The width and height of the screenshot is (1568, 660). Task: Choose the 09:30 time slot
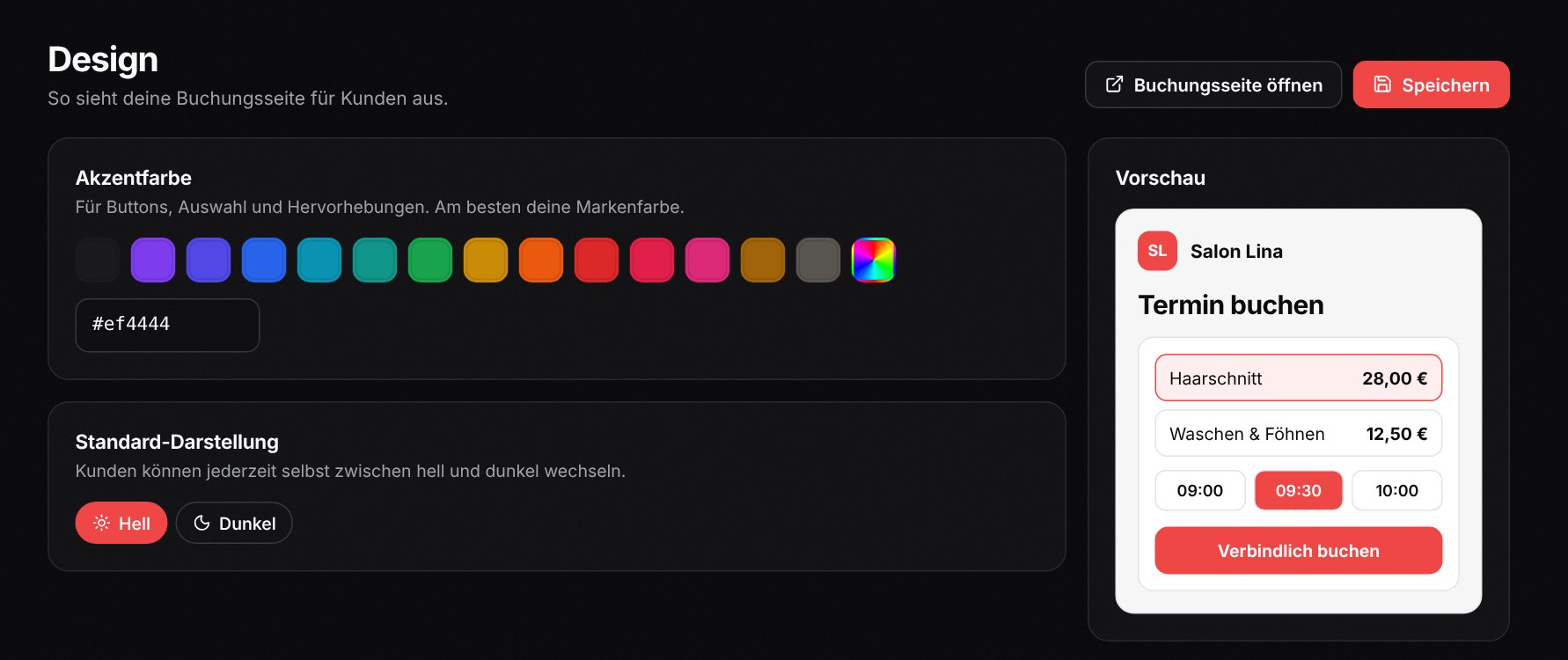(1299, 490)
